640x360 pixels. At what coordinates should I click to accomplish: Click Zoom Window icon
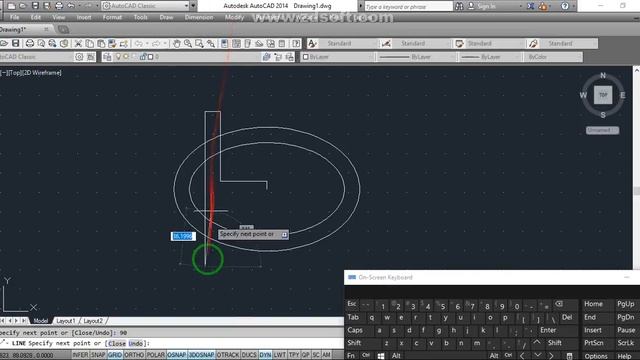point(199,43)
